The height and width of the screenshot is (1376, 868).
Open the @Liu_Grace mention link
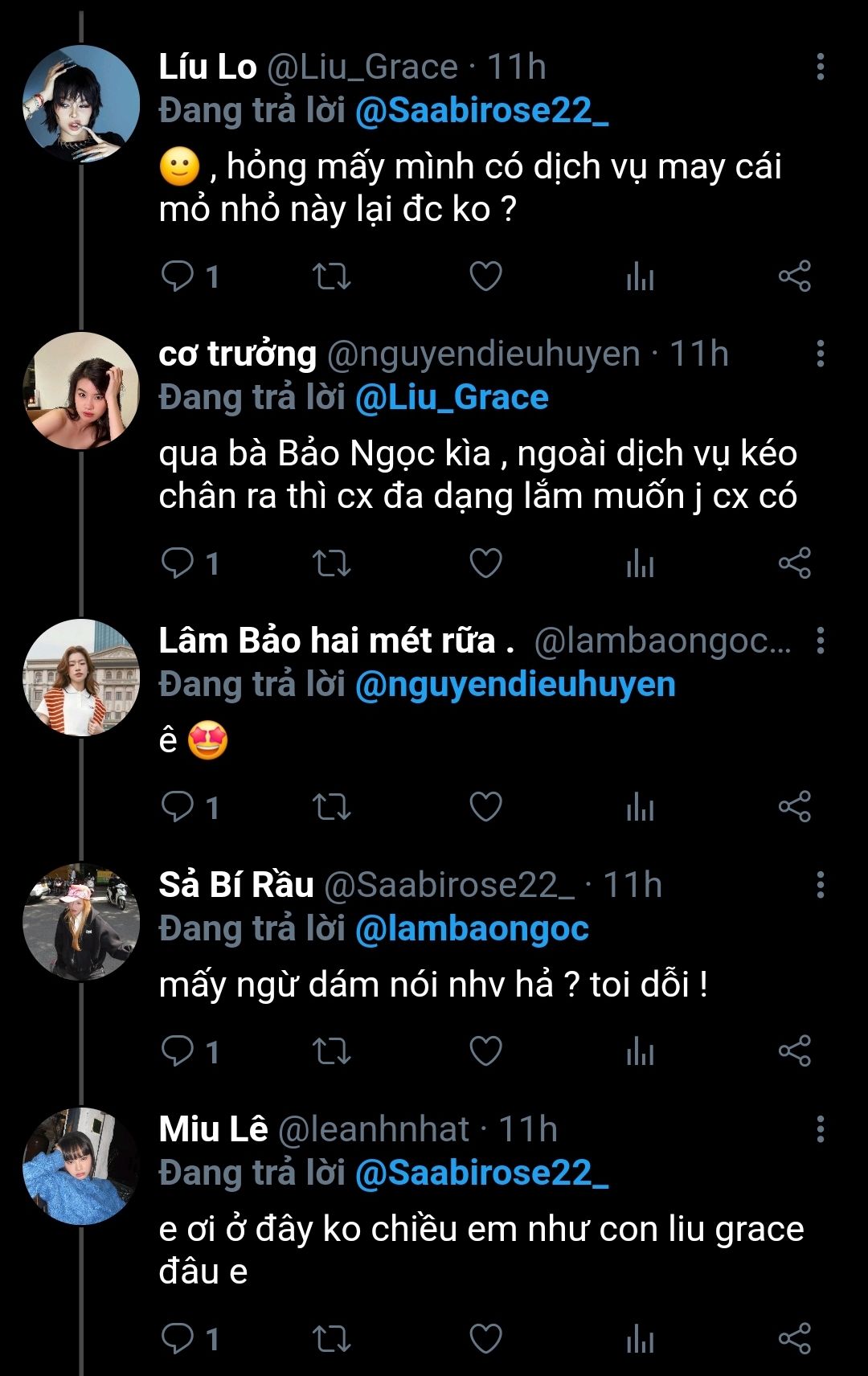pyautogui.click(x=452, y=398)
